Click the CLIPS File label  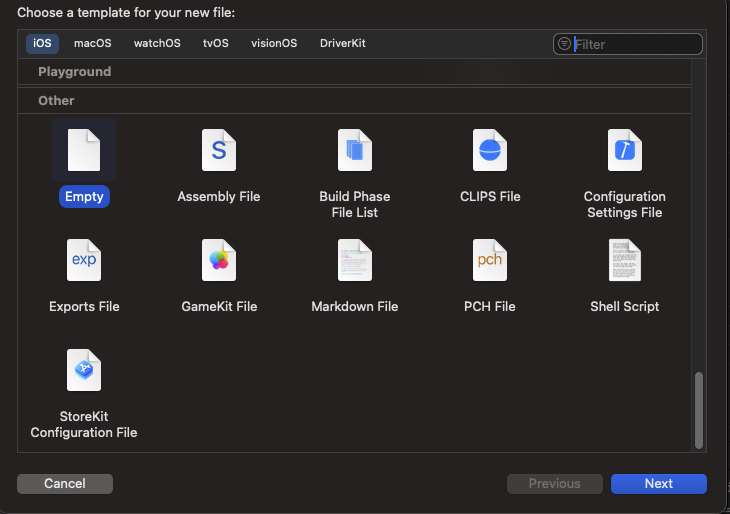pyautogui.click(x=490, y=196)
